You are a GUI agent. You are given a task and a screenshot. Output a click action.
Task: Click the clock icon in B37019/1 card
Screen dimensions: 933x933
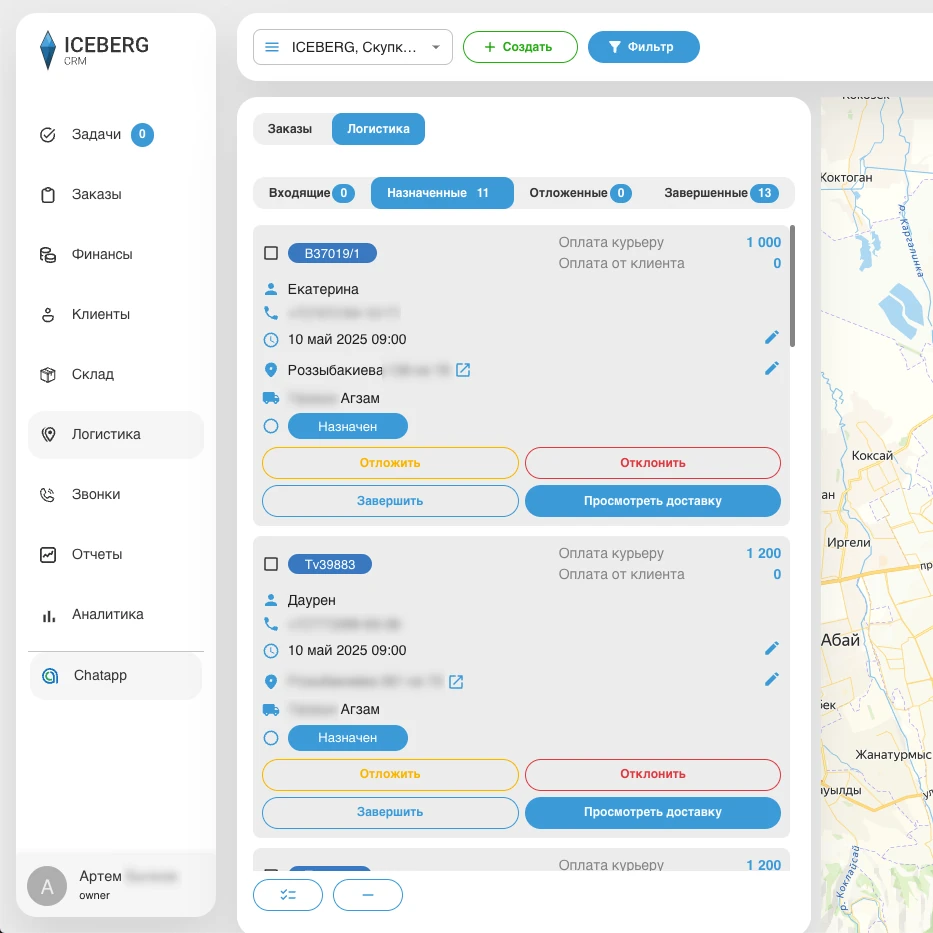click(x=271, y=340)
